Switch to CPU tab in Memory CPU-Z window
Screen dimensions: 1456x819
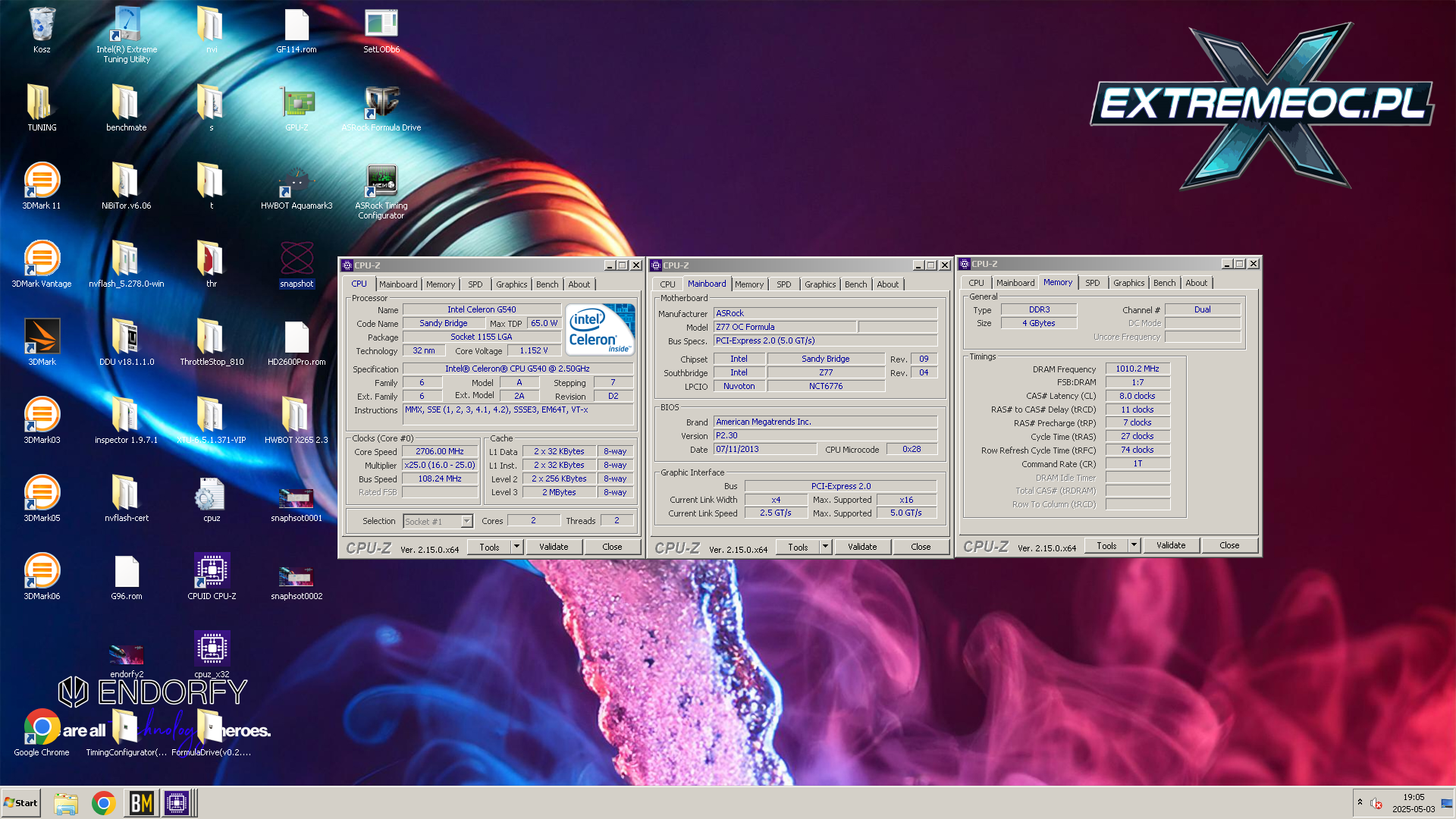tap(976, 283)
